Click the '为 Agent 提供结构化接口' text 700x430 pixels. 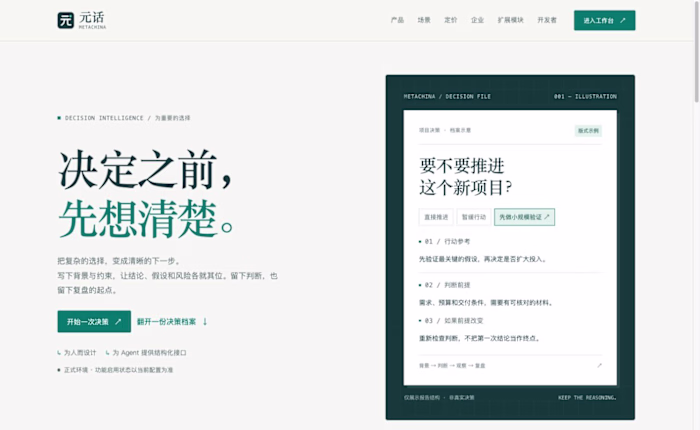tap(149, 353)
